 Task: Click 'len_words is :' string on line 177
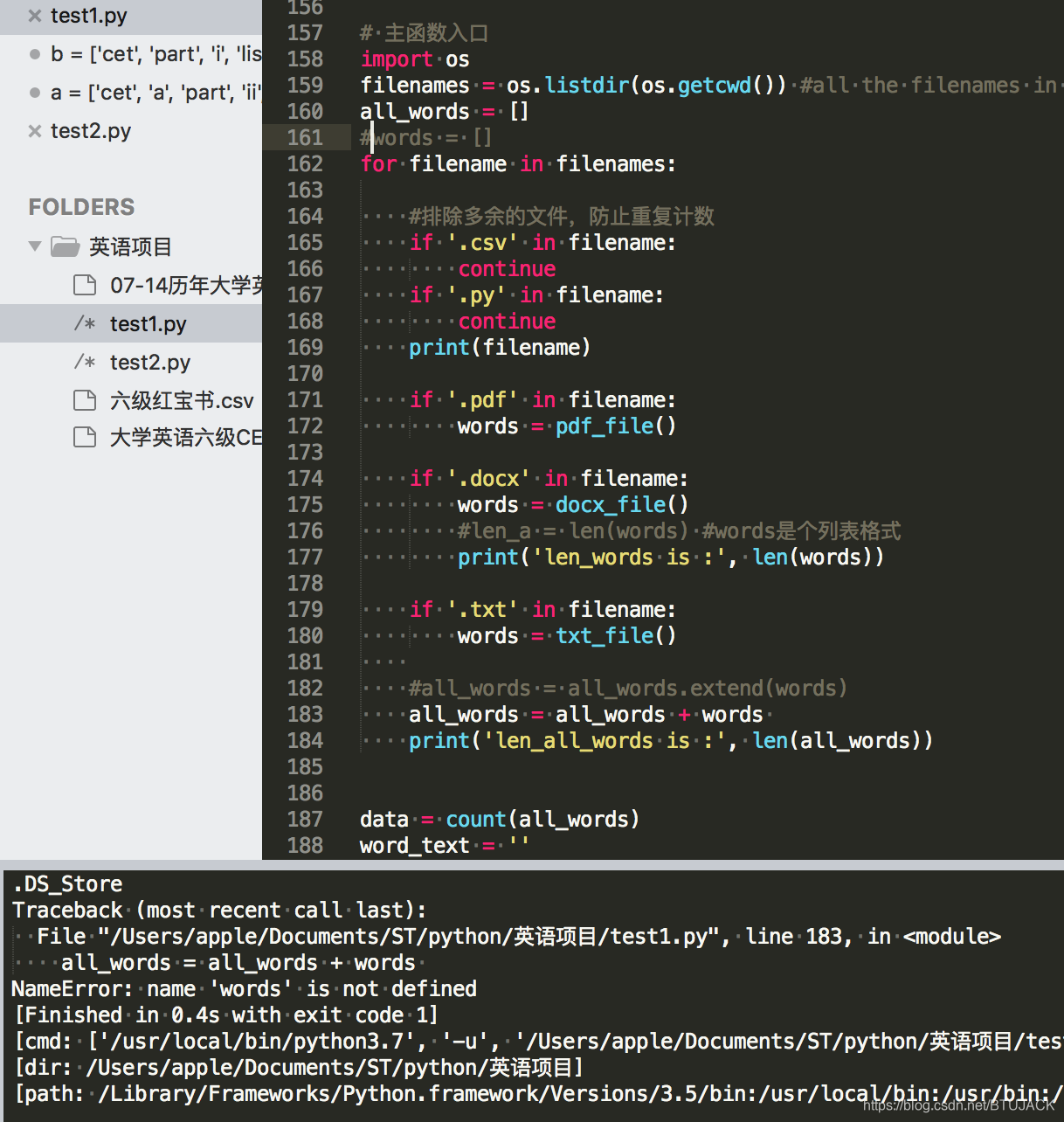point(628,557)
